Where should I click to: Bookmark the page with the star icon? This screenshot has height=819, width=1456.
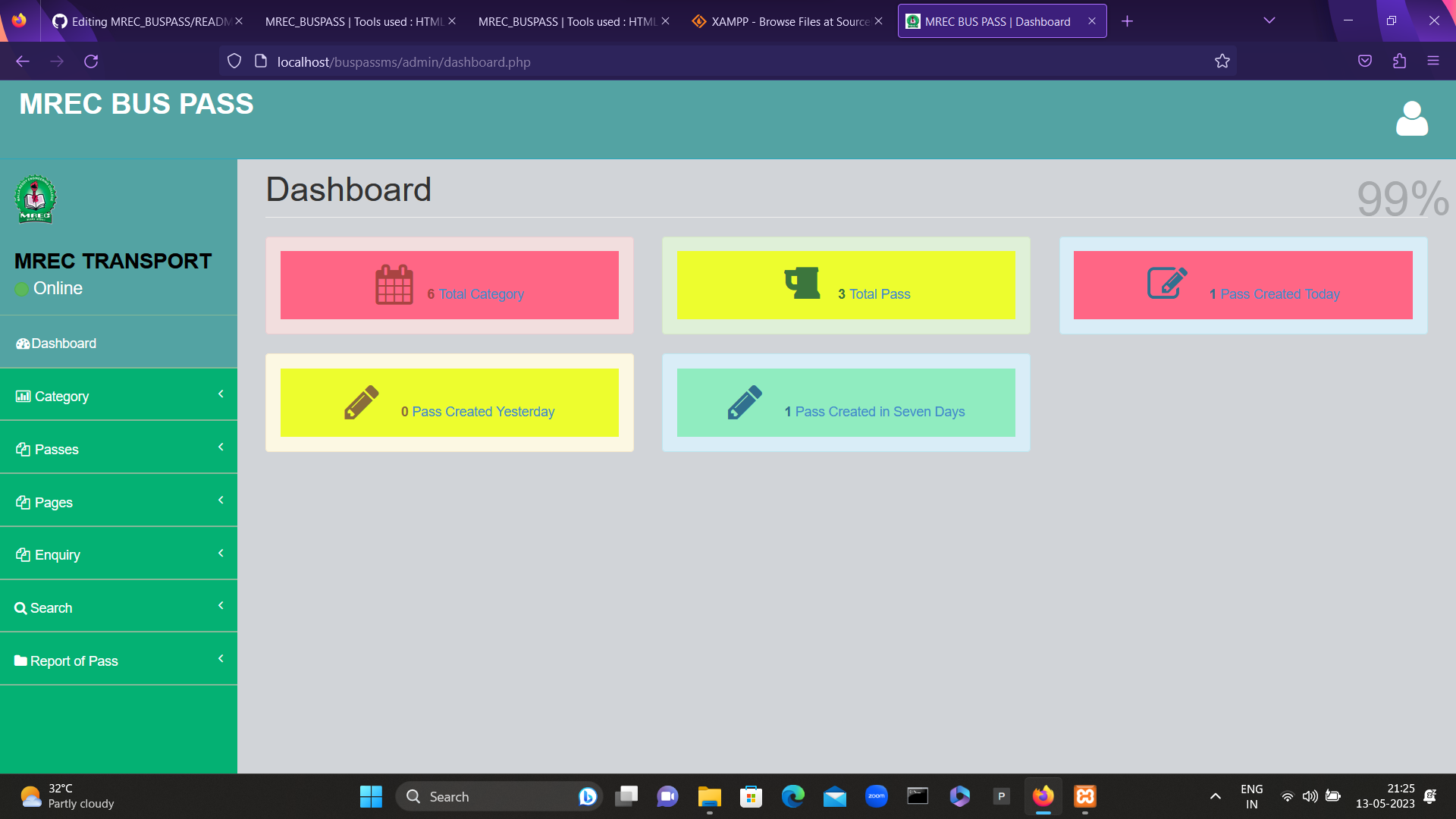1222,61
